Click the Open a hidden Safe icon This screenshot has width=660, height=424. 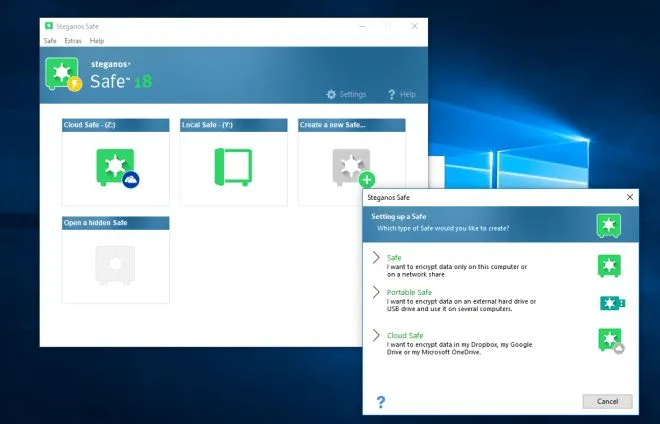point(115,264)
